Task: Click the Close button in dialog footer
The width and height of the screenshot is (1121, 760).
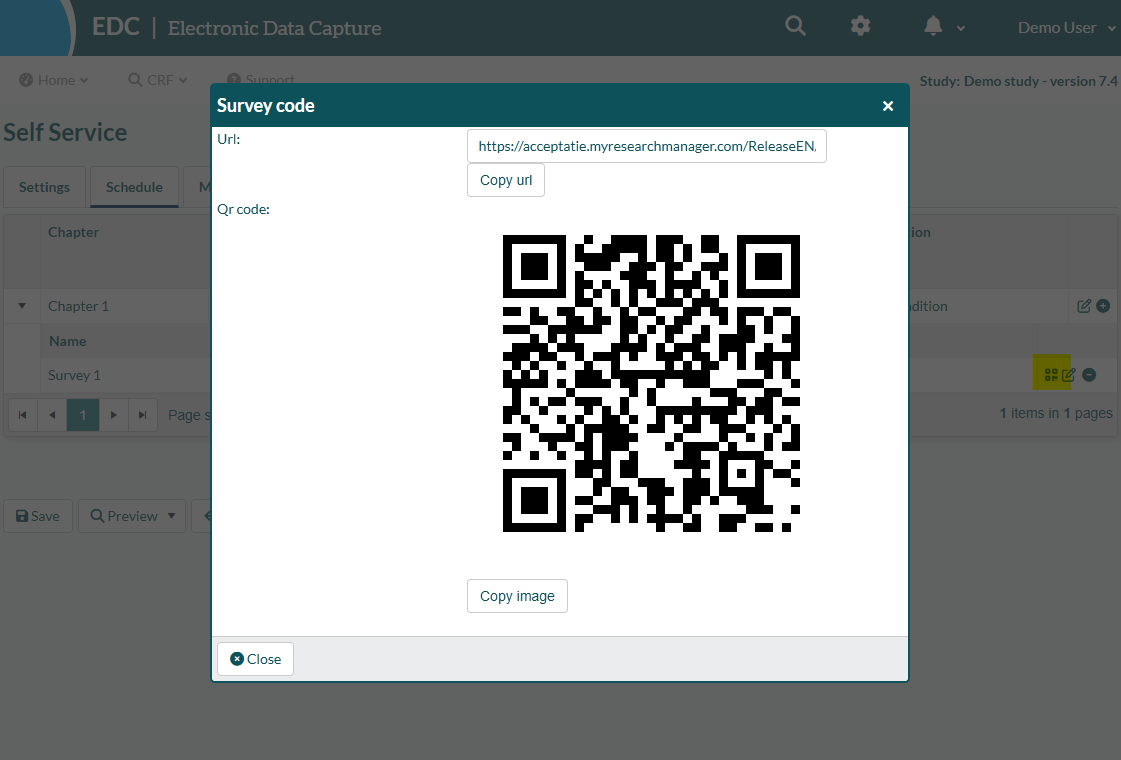Action: (255, 659)
